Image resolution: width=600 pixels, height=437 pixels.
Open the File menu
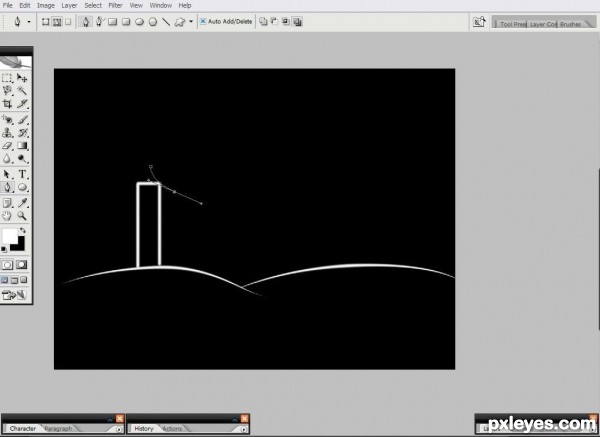(x=7, y=5)
